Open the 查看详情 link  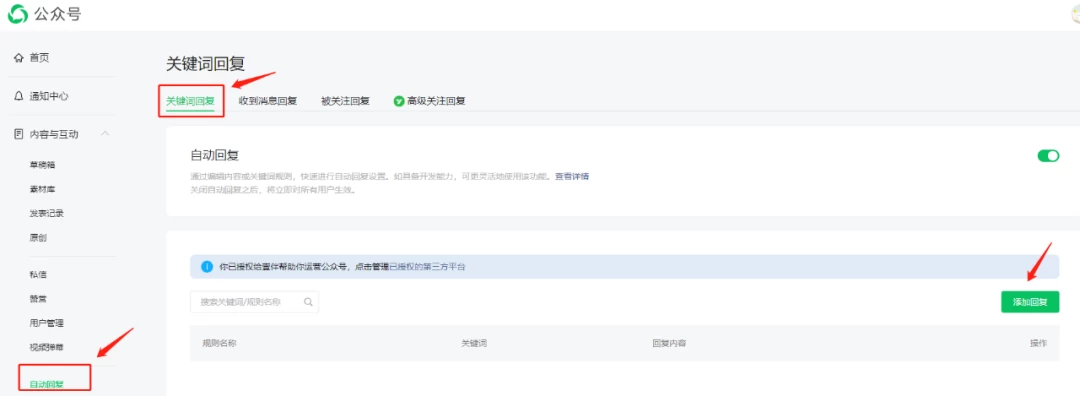point(572,176)
